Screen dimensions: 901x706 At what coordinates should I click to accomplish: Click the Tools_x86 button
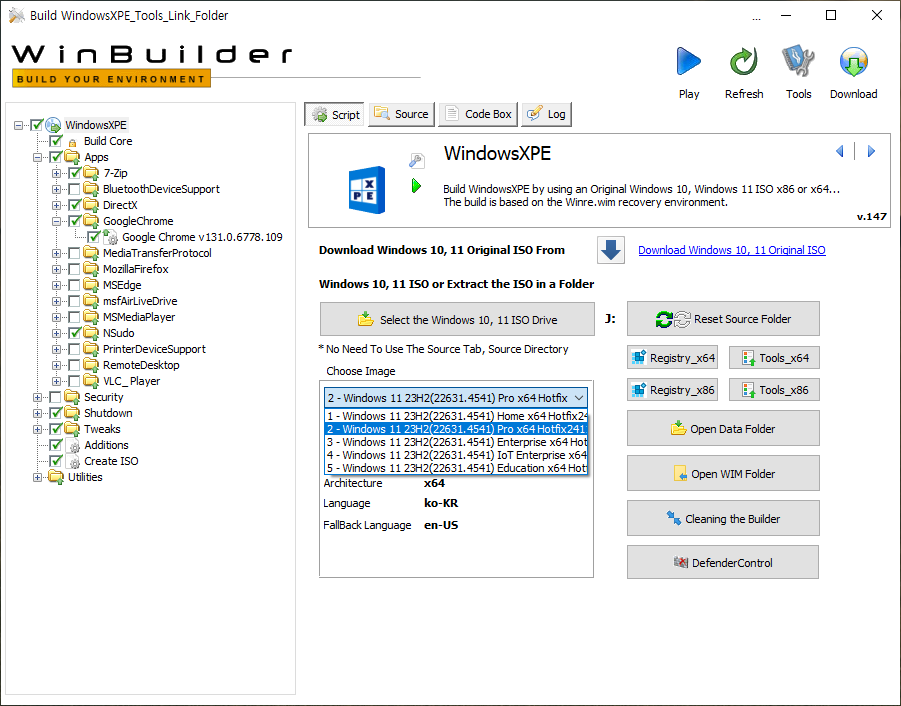(774, 390)
